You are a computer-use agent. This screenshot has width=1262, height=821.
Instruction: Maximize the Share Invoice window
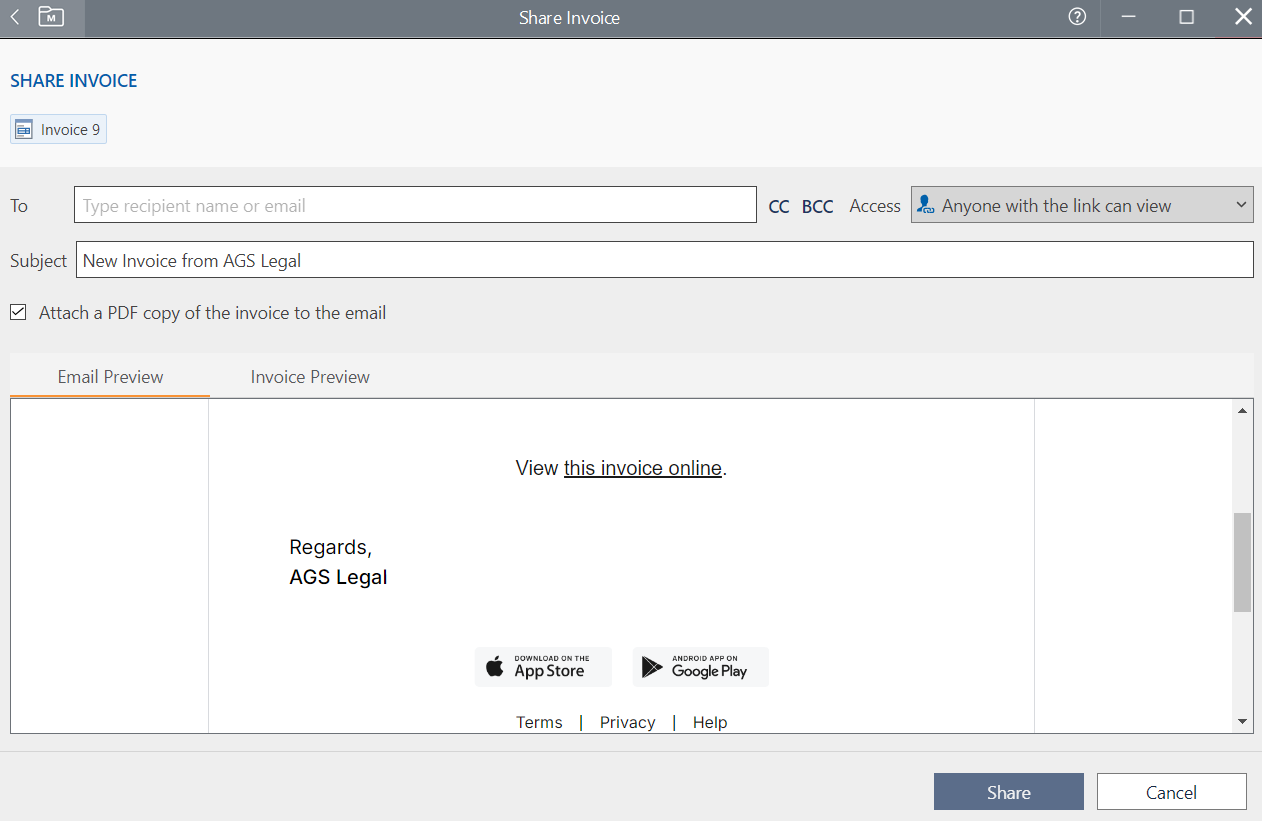[x=1186, y=17]
